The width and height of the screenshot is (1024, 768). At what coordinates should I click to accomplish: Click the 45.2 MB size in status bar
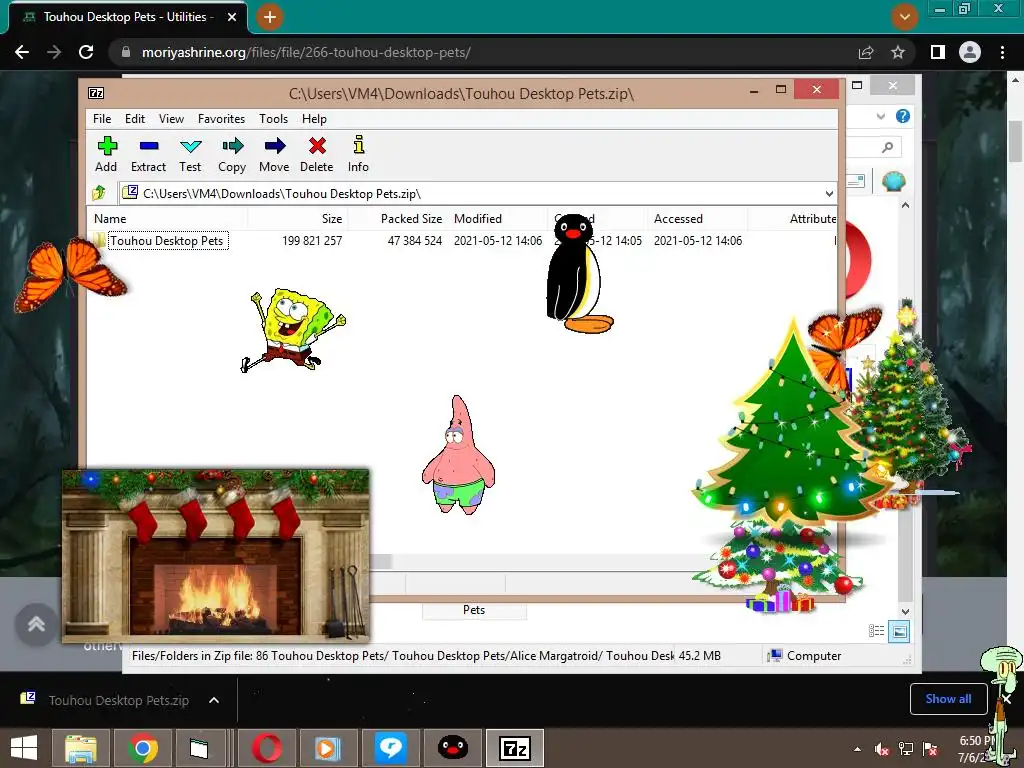coord(699,656)
